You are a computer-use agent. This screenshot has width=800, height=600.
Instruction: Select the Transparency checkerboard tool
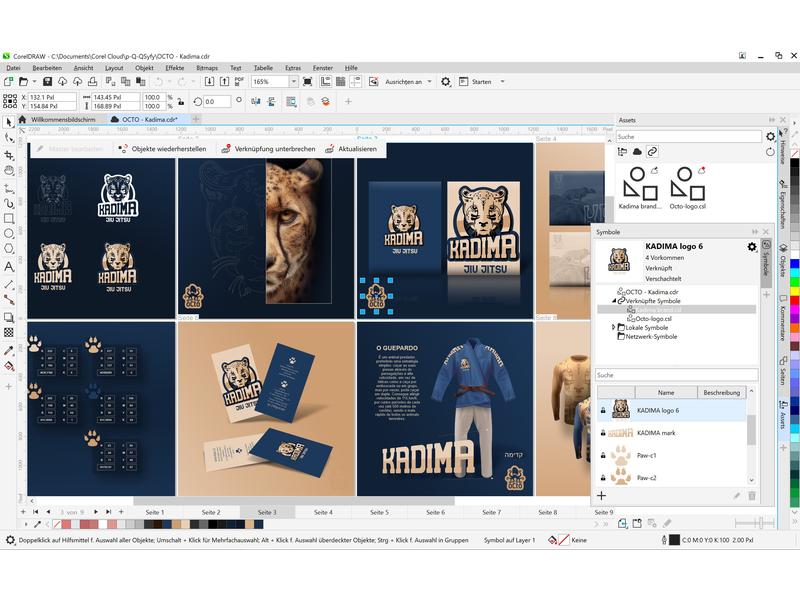(x=9, y=333)
